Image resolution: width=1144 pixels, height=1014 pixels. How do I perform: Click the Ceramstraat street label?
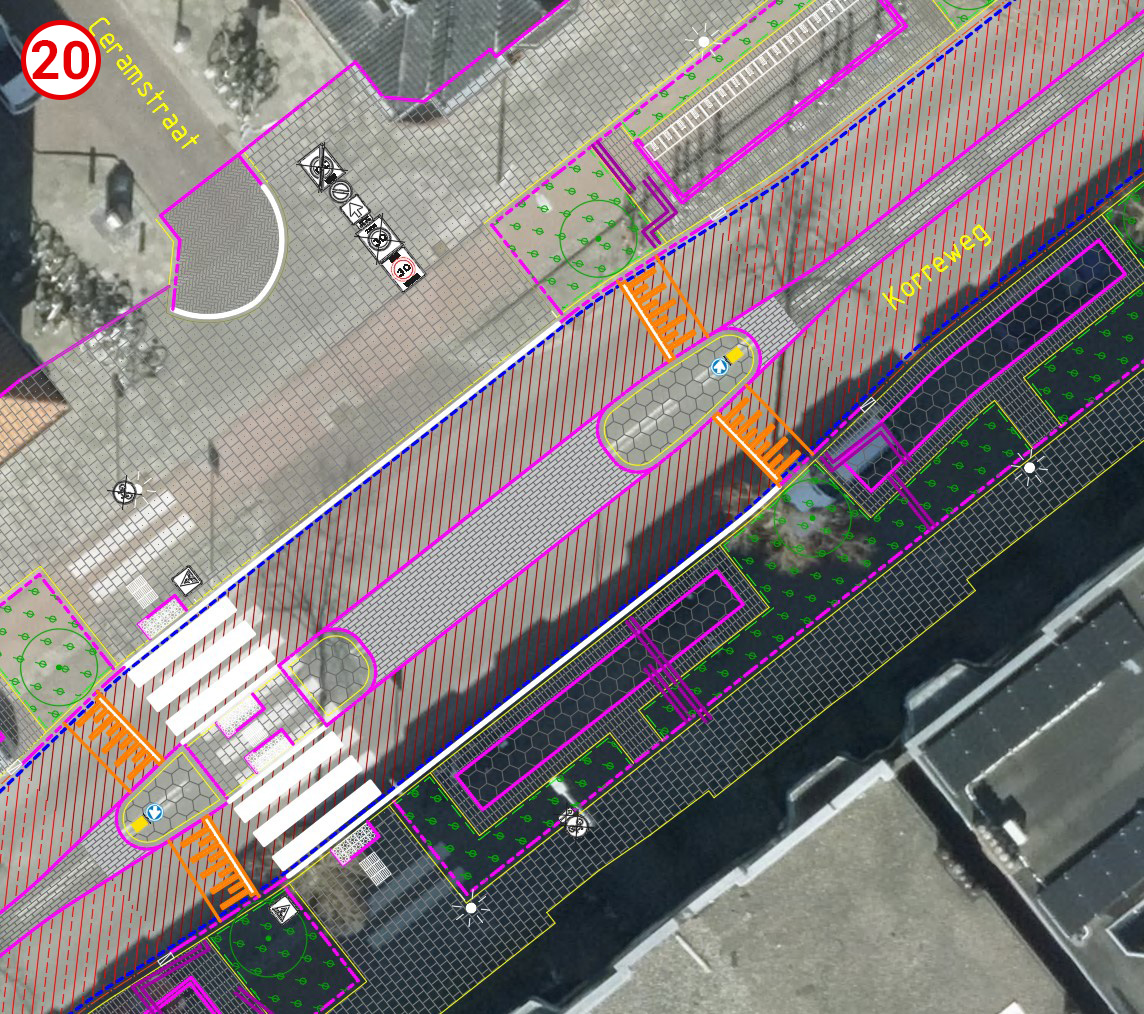(144, 82)
